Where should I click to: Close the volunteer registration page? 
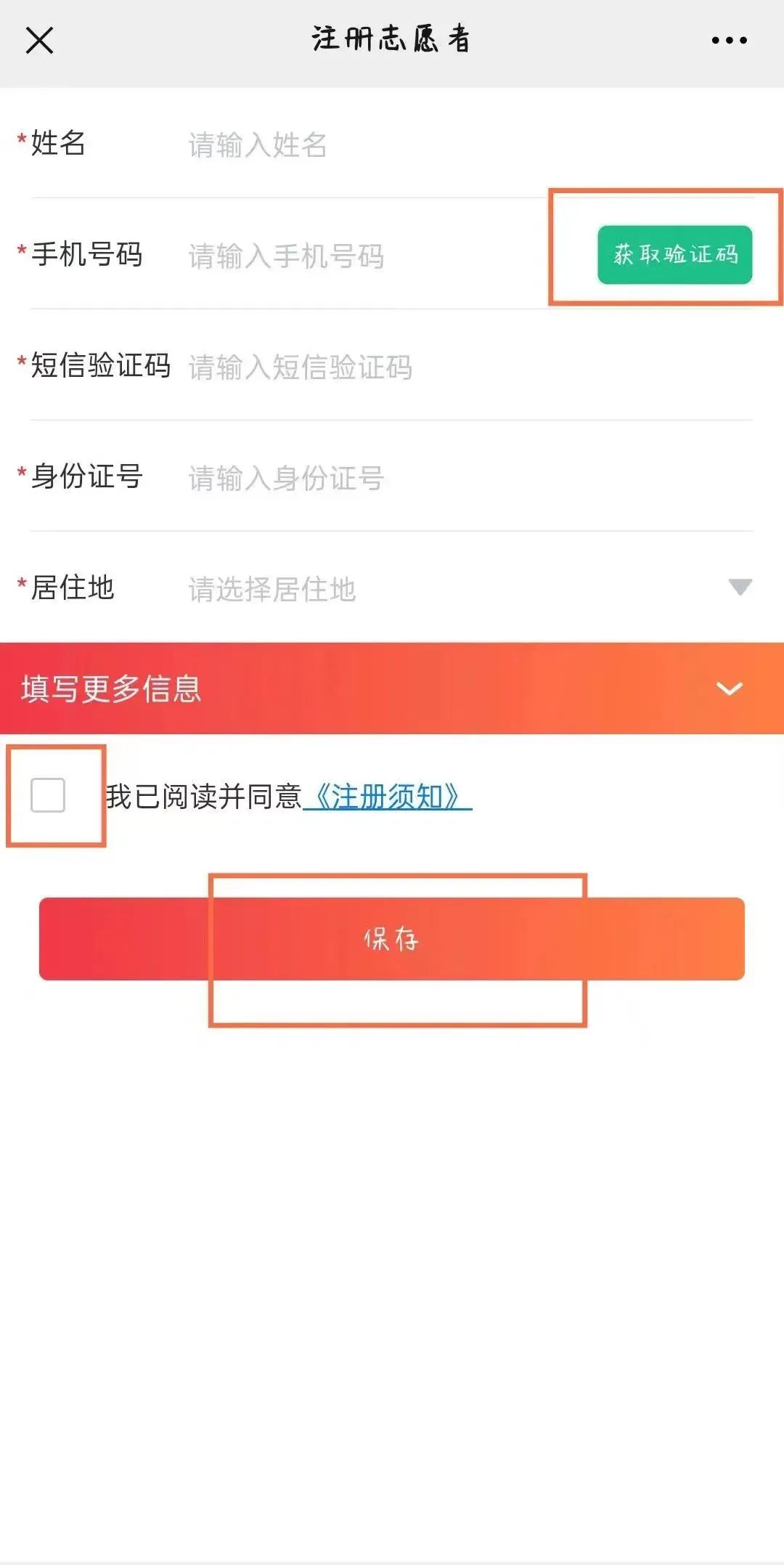pyautogui.click(x=39, y=41)
